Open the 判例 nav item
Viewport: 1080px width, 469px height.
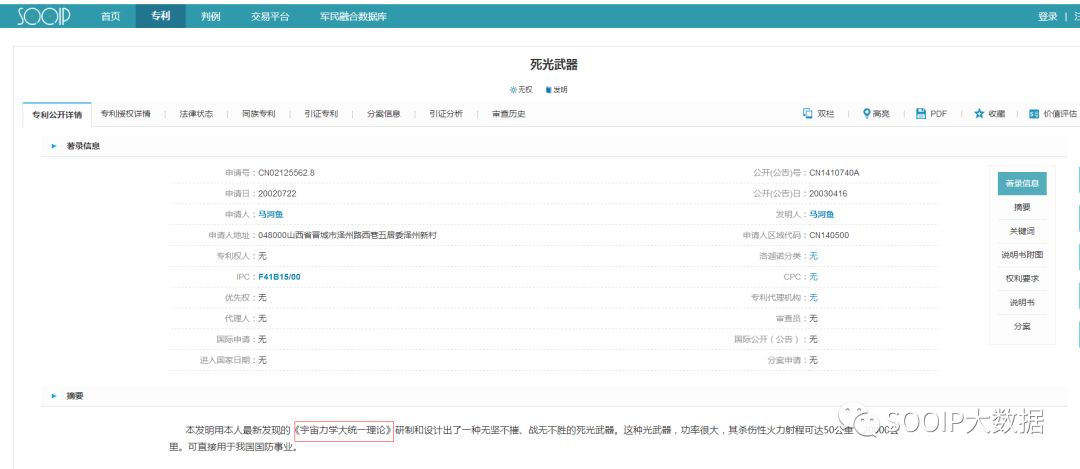(x=211, y=17)
